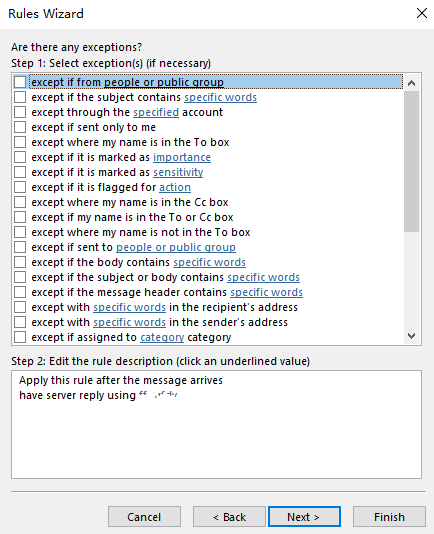
Task: Click the exceptions list scrollbar thumb
Action: [x=412, y=161]
